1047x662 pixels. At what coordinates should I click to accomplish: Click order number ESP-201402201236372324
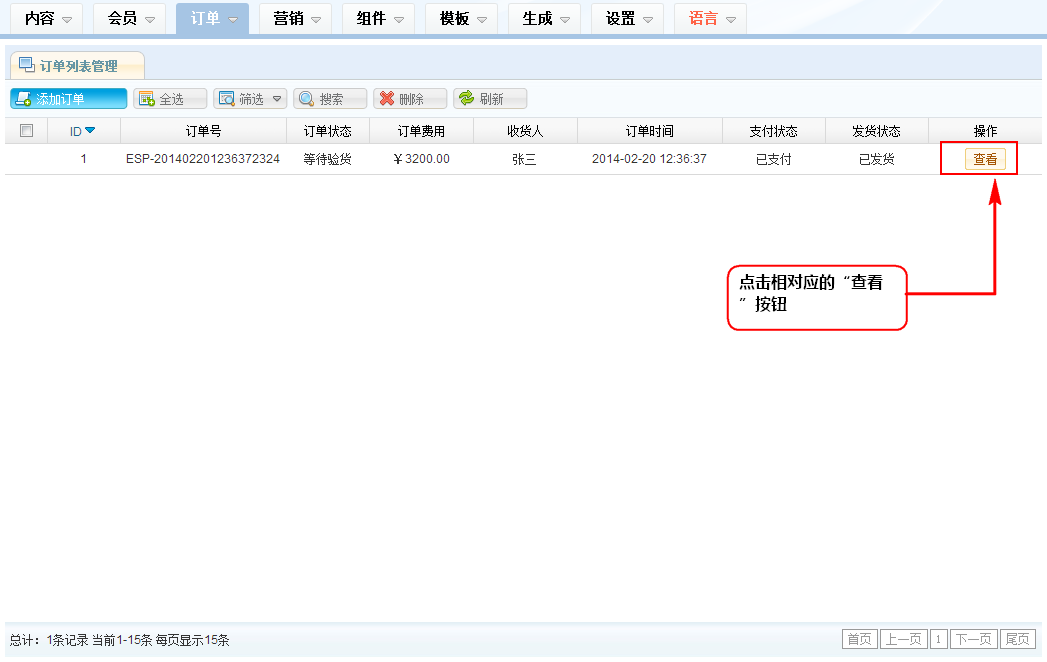click(203, 159)
